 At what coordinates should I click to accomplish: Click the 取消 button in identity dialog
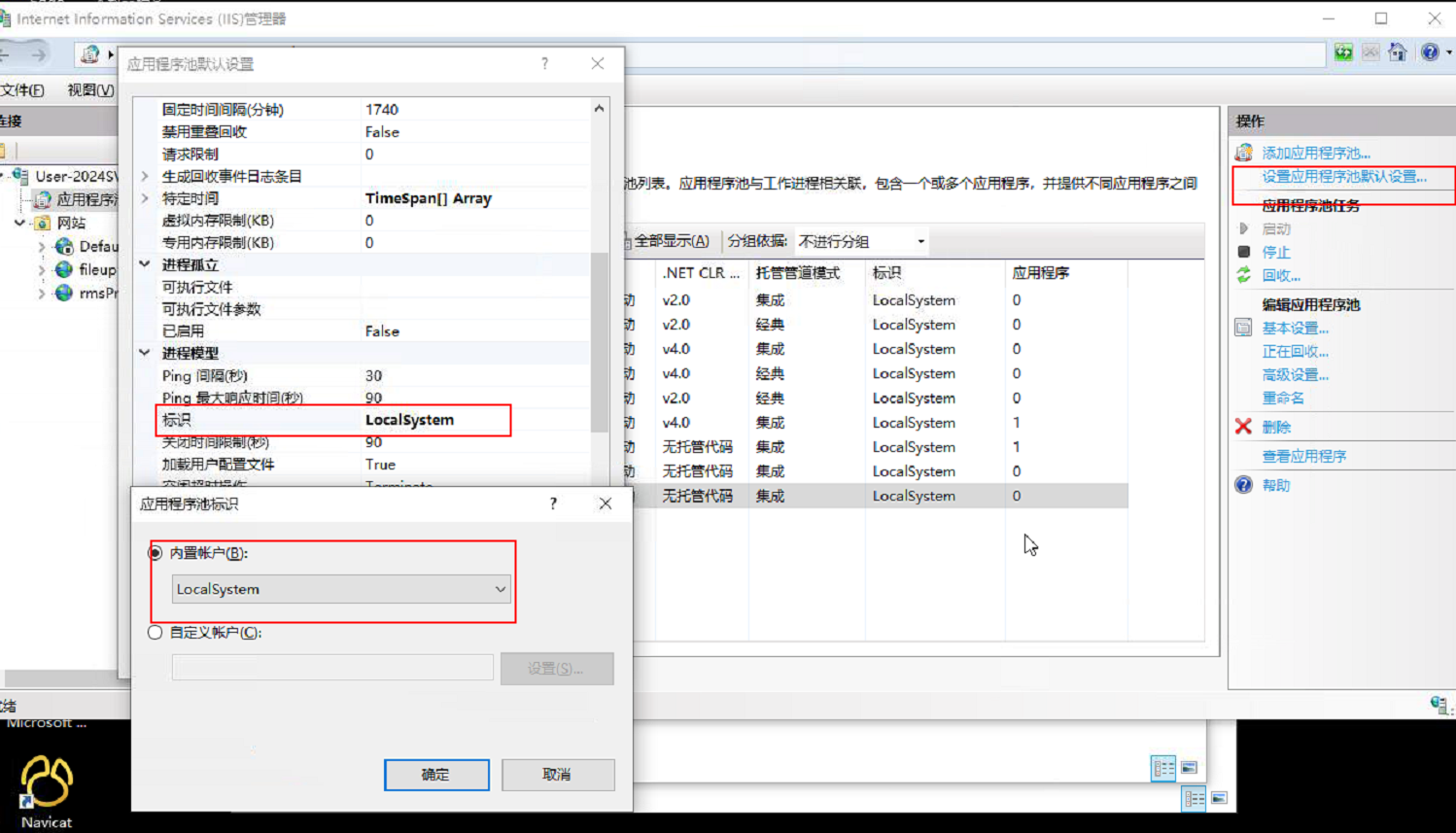(558, 775)
